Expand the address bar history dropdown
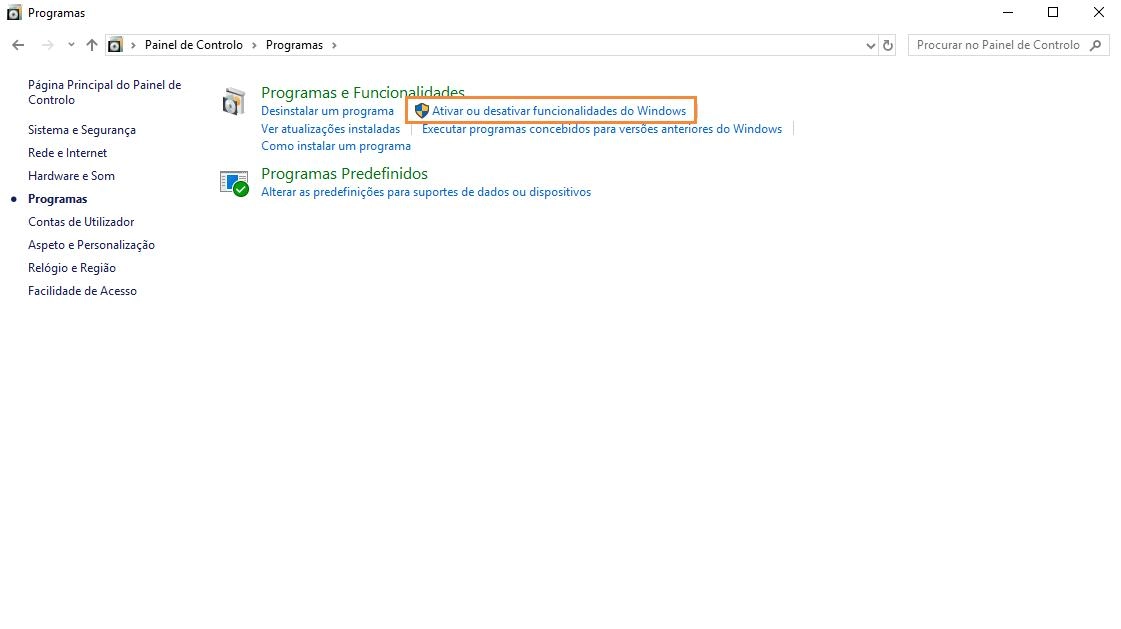Screen dimensions: 1121x629 tap(869, 45)
